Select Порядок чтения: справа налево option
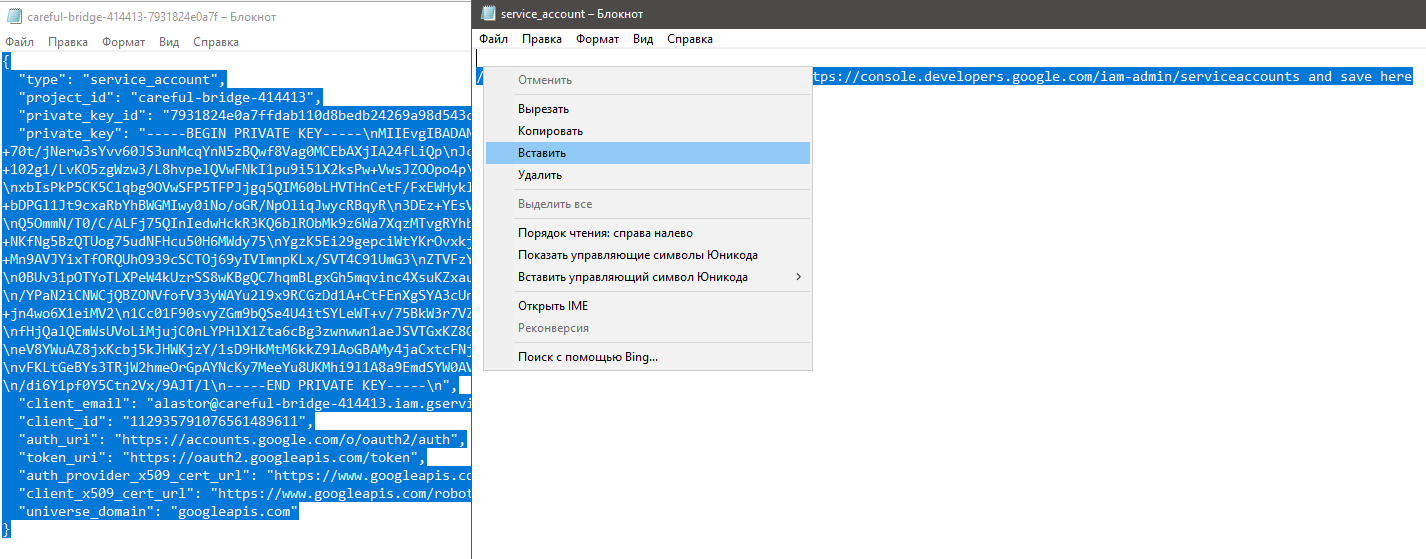Viewport: 1426px width, 559px height. coord(648,233)
